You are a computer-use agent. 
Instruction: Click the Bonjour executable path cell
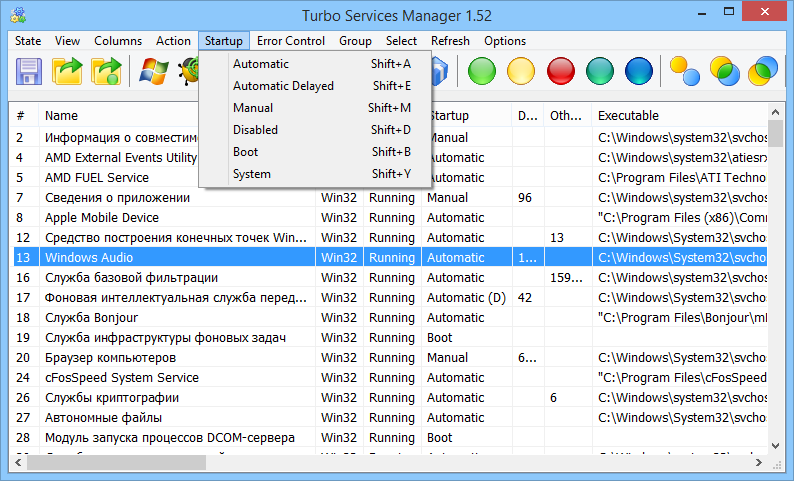680,317
